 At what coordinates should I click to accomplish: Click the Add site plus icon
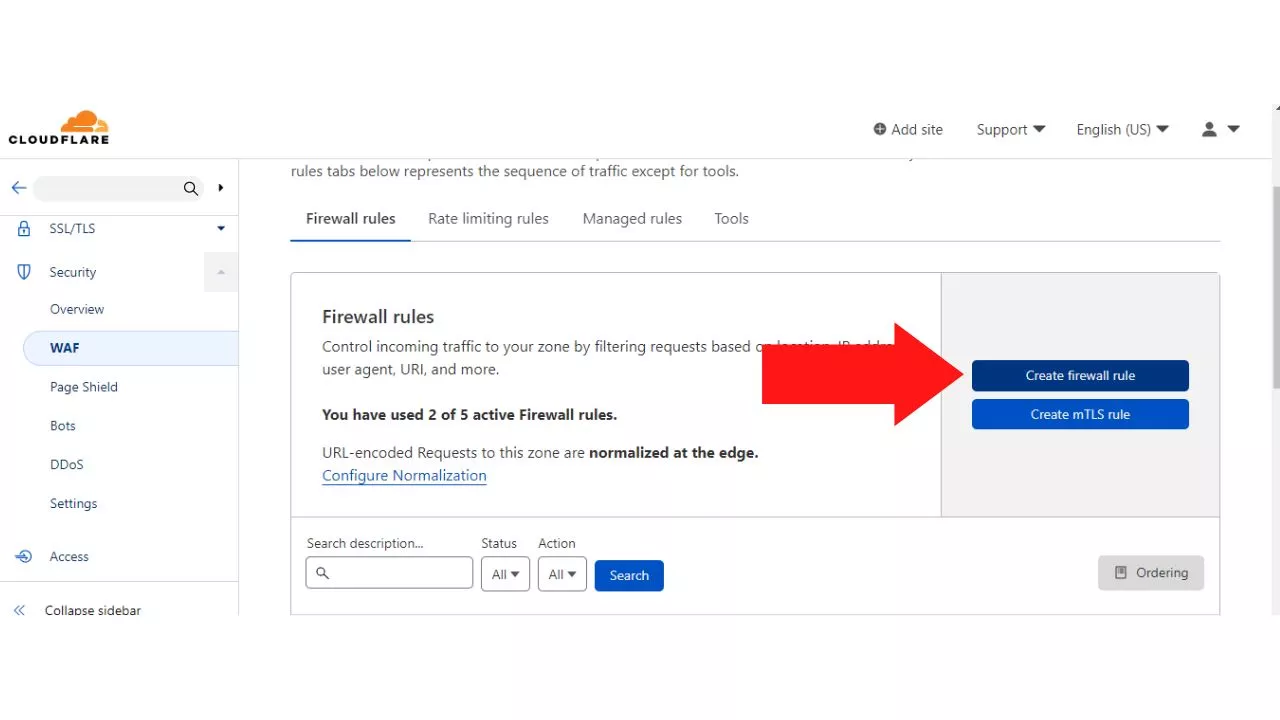point(880,129)
